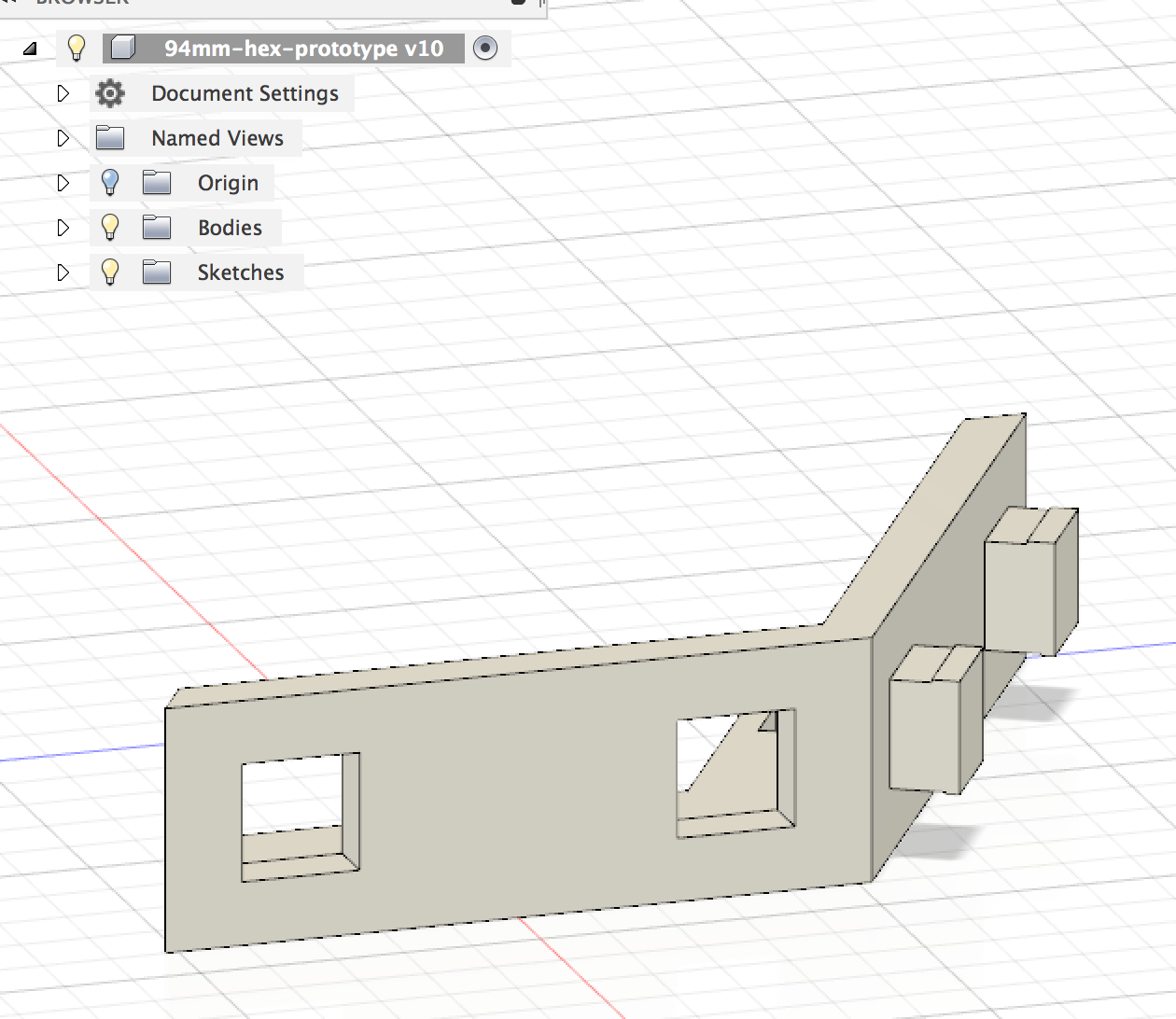This screenshot has width=1176, height=1019.
Task: Select the lower clip block on the model
Action: click(x=935, y=719)
